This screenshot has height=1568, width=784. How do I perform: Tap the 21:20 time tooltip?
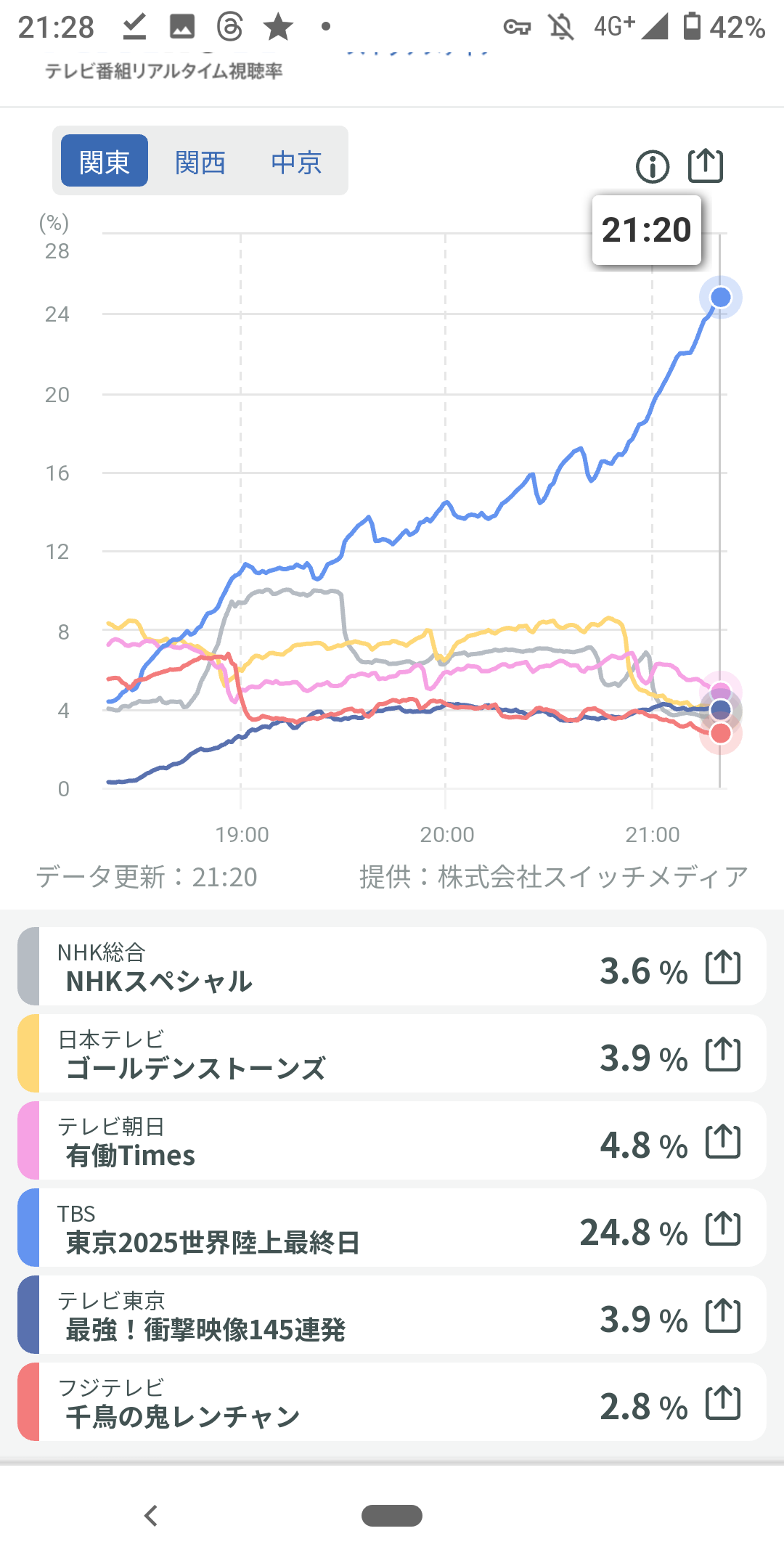click(x=646, y=230)
